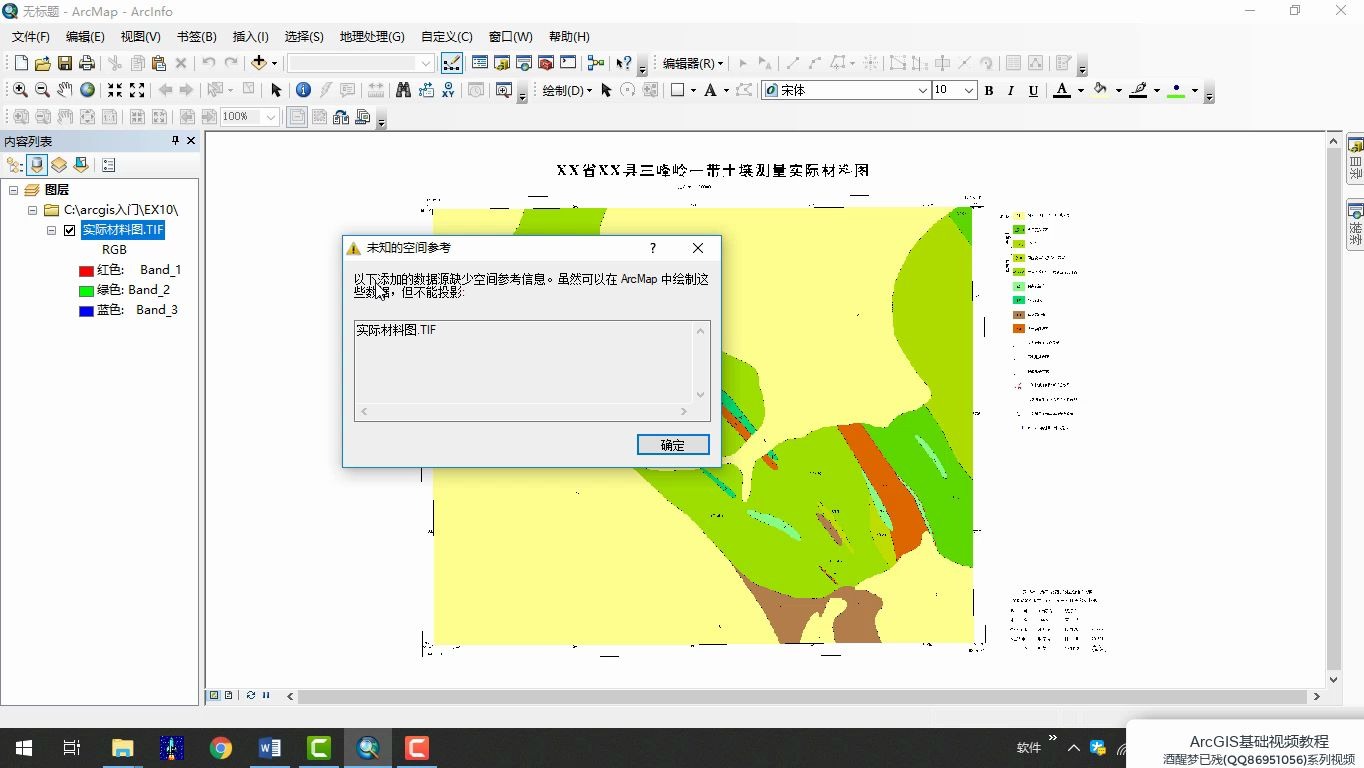Open the map scale dropdown
The image size is (1364, 768).
pyautogui.click(x=426, y=63)
